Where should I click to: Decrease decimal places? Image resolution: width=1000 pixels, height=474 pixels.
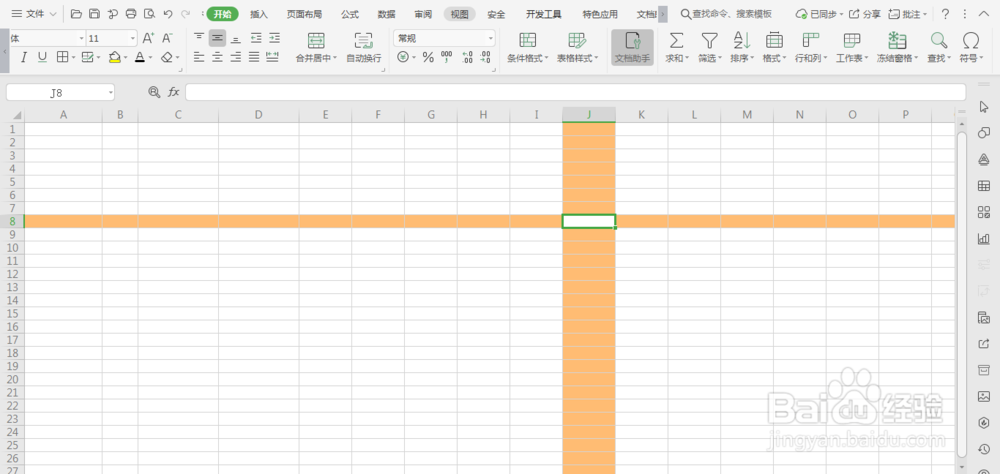click(x=485, y=58)
